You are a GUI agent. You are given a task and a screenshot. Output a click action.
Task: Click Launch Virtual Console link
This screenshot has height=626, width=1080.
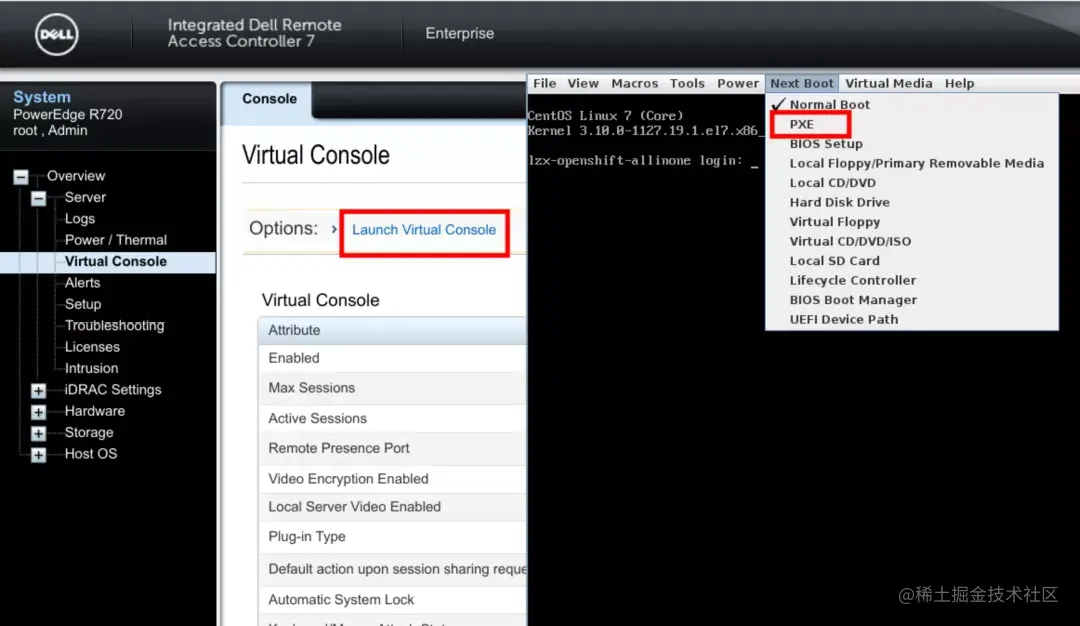pos(424,230)
